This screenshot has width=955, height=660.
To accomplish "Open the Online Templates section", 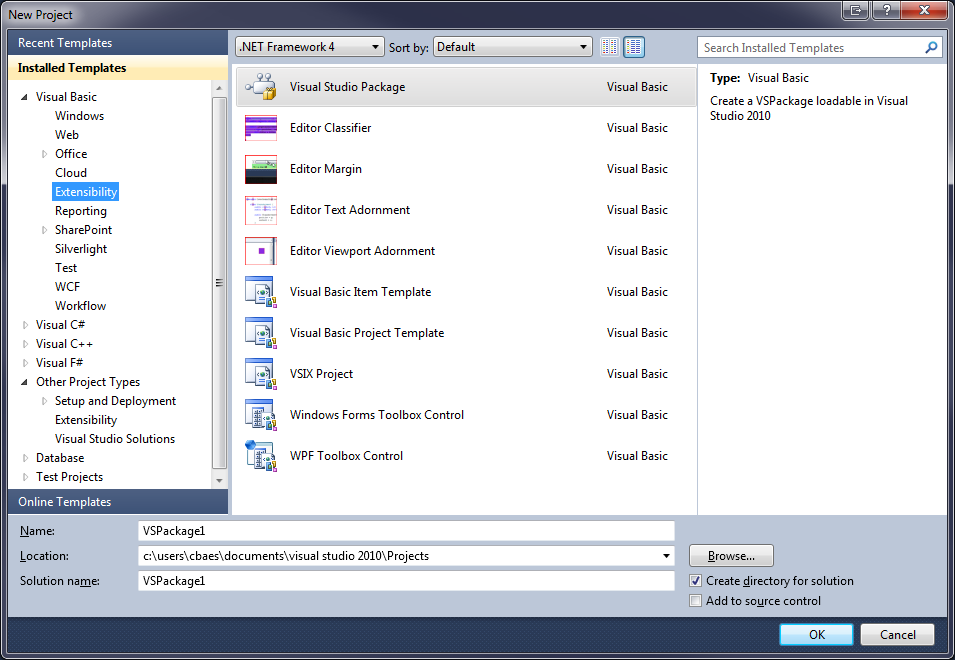I will (x=118, y=502).
